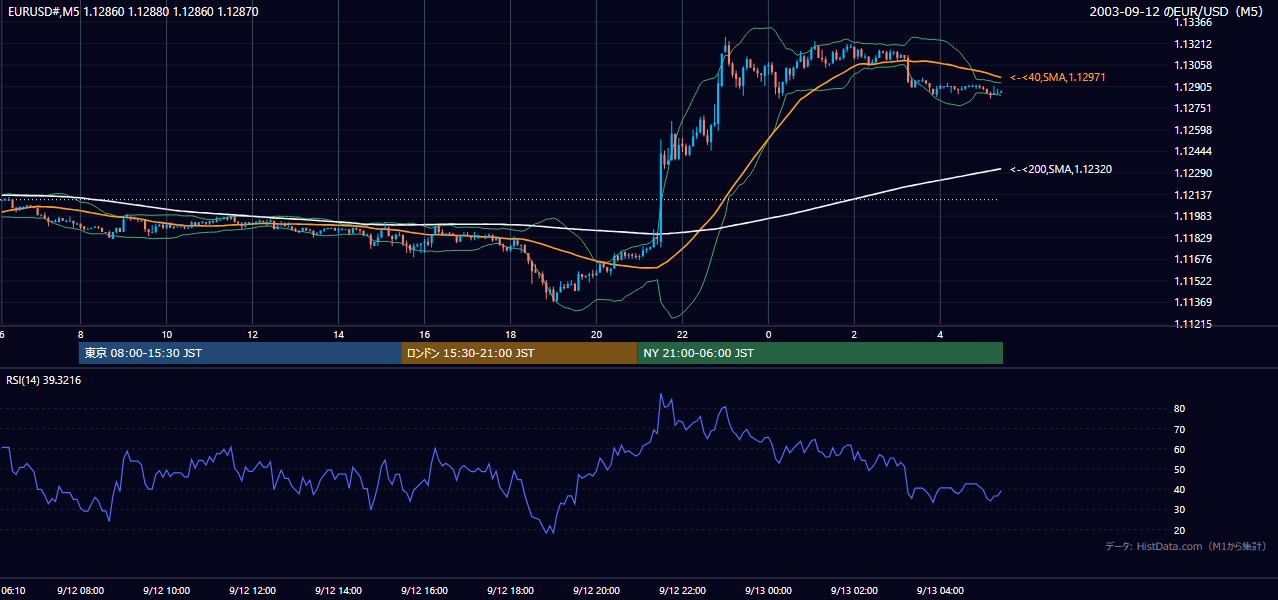Click price axis value 1.11676
The width and height of the screenshot is (1278, 600).
tap(1194, 259)
